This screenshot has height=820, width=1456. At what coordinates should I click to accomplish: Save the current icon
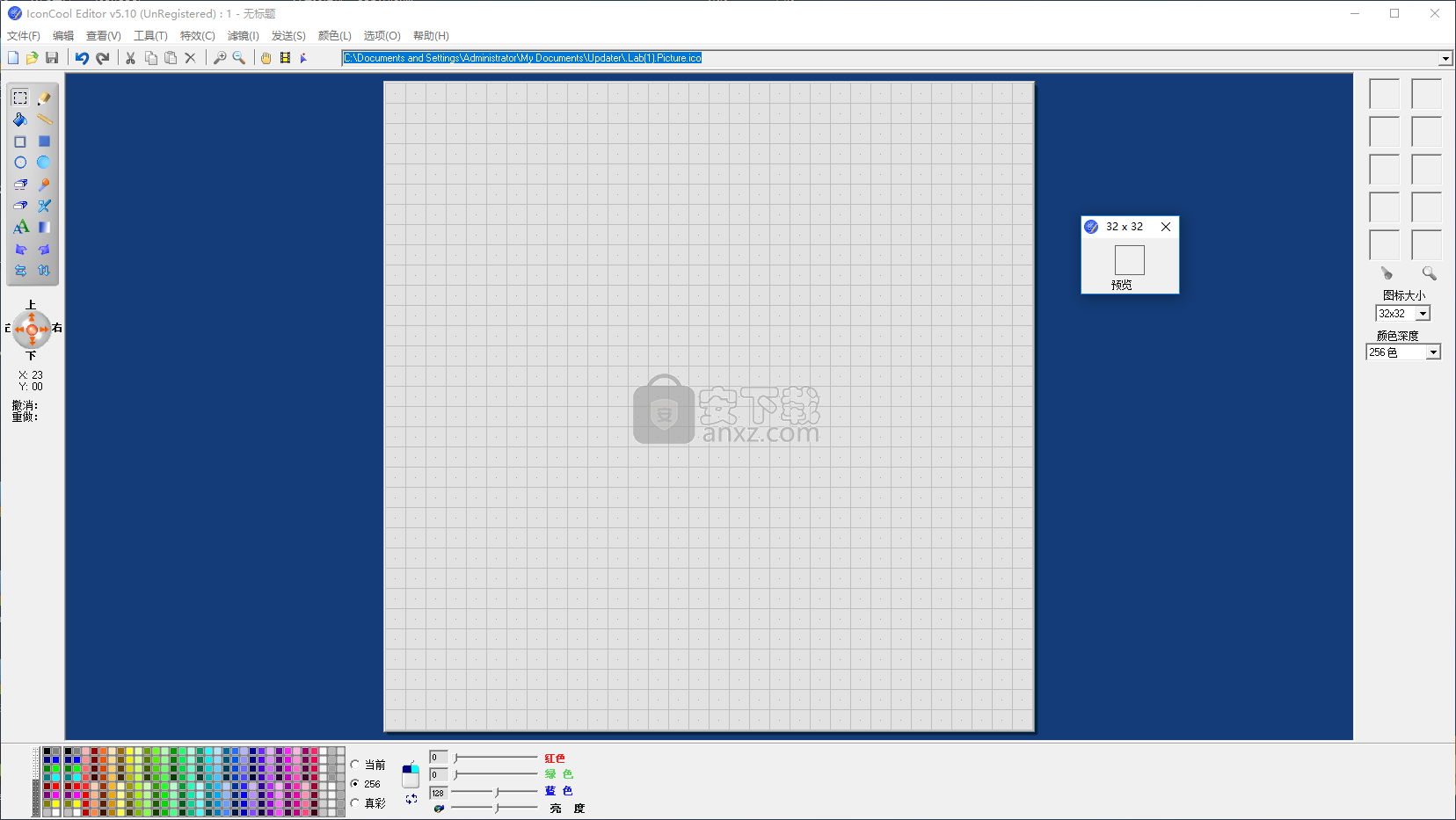[x=52, y=58]
